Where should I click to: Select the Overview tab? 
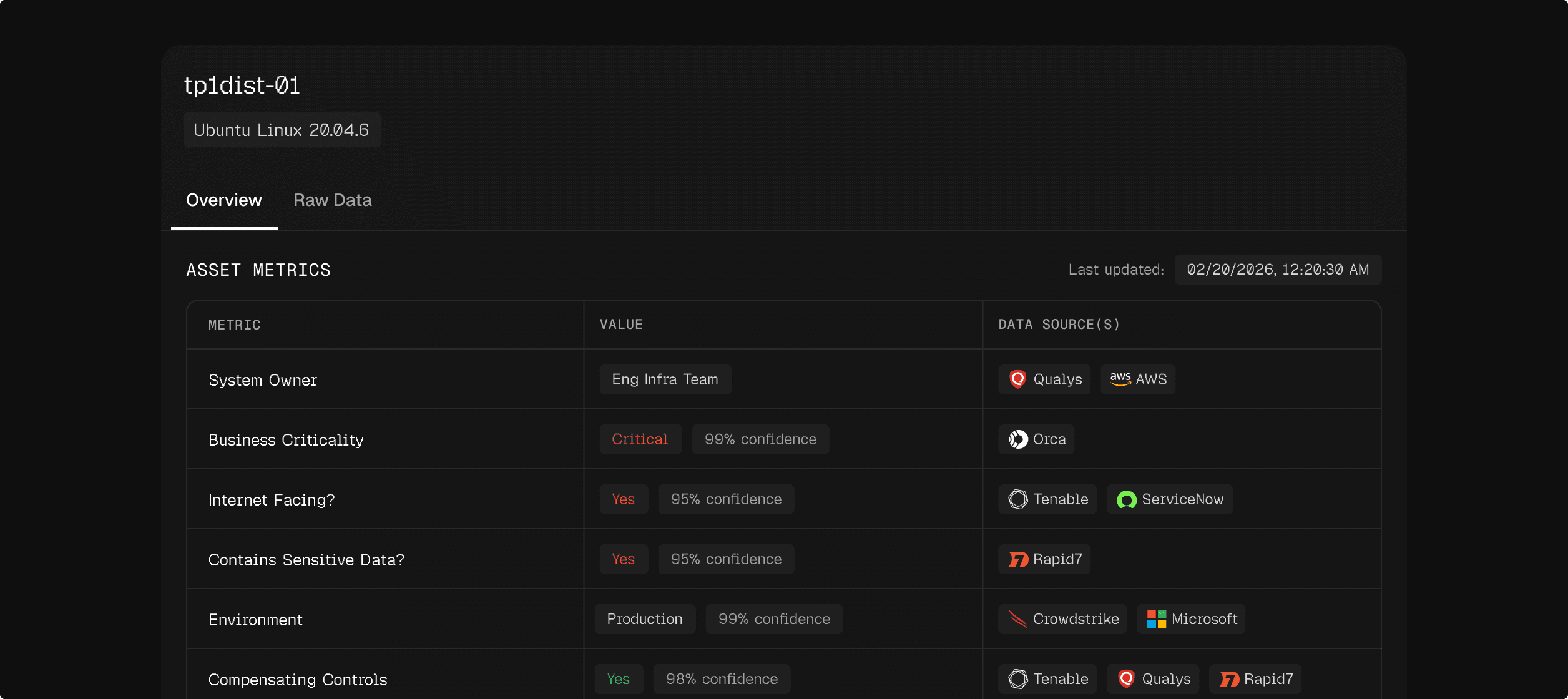pyautogui.click(x=224, y=200)
